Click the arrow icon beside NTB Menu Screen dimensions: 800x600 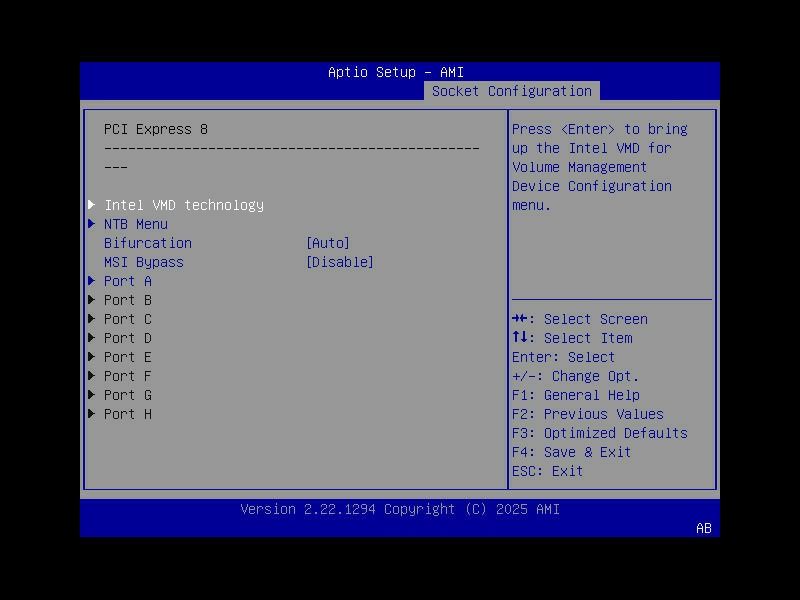(93, 223)
